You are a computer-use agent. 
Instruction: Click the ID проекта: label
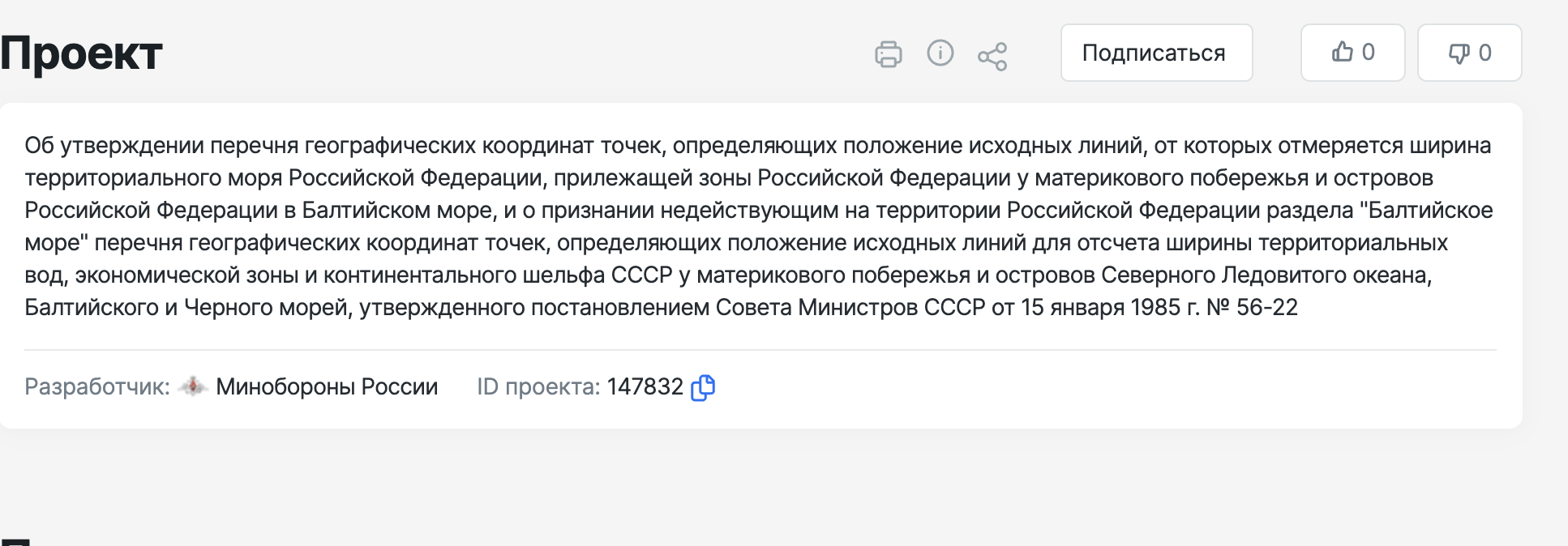tap(538, 387)
